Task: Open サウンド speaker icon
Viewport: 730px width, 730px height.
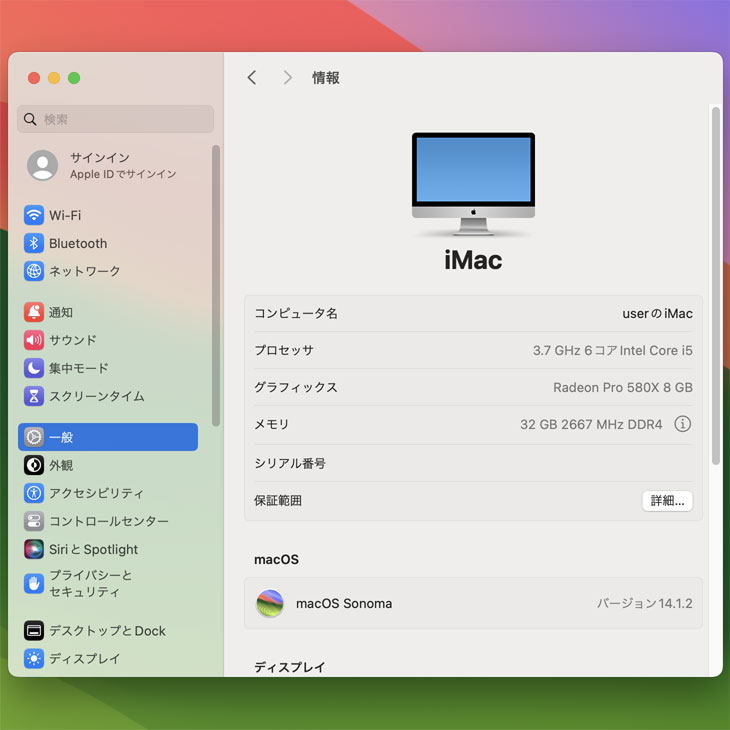Action: (x=34, y=340)
